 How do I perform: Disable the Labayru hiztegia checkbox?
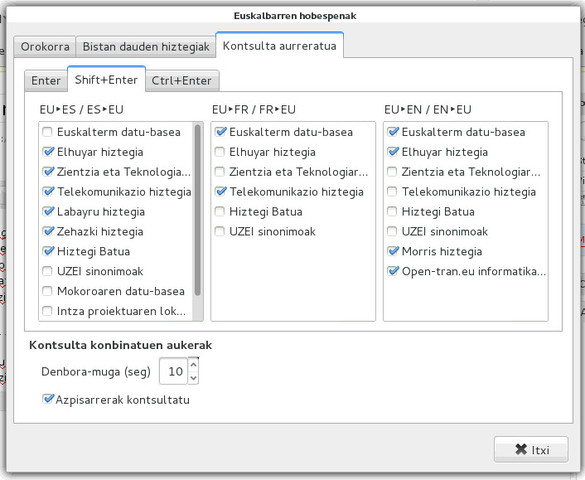48,211
